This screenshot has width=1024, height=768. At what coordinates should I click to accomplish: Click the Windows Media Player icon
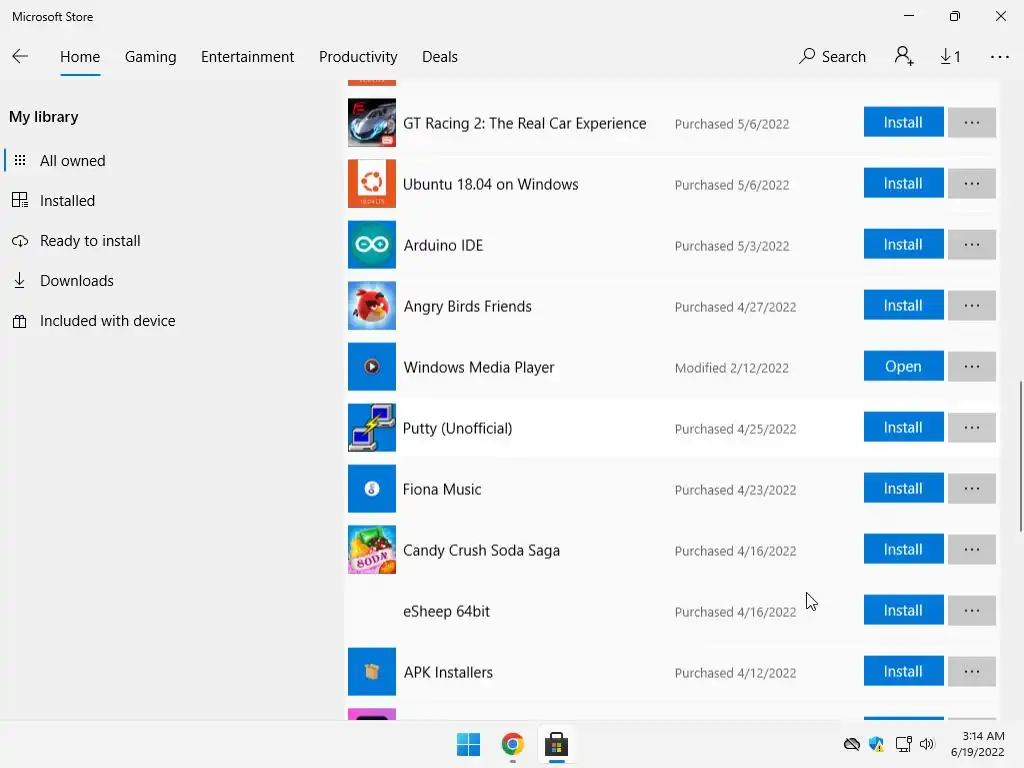(x=372, y=366)
